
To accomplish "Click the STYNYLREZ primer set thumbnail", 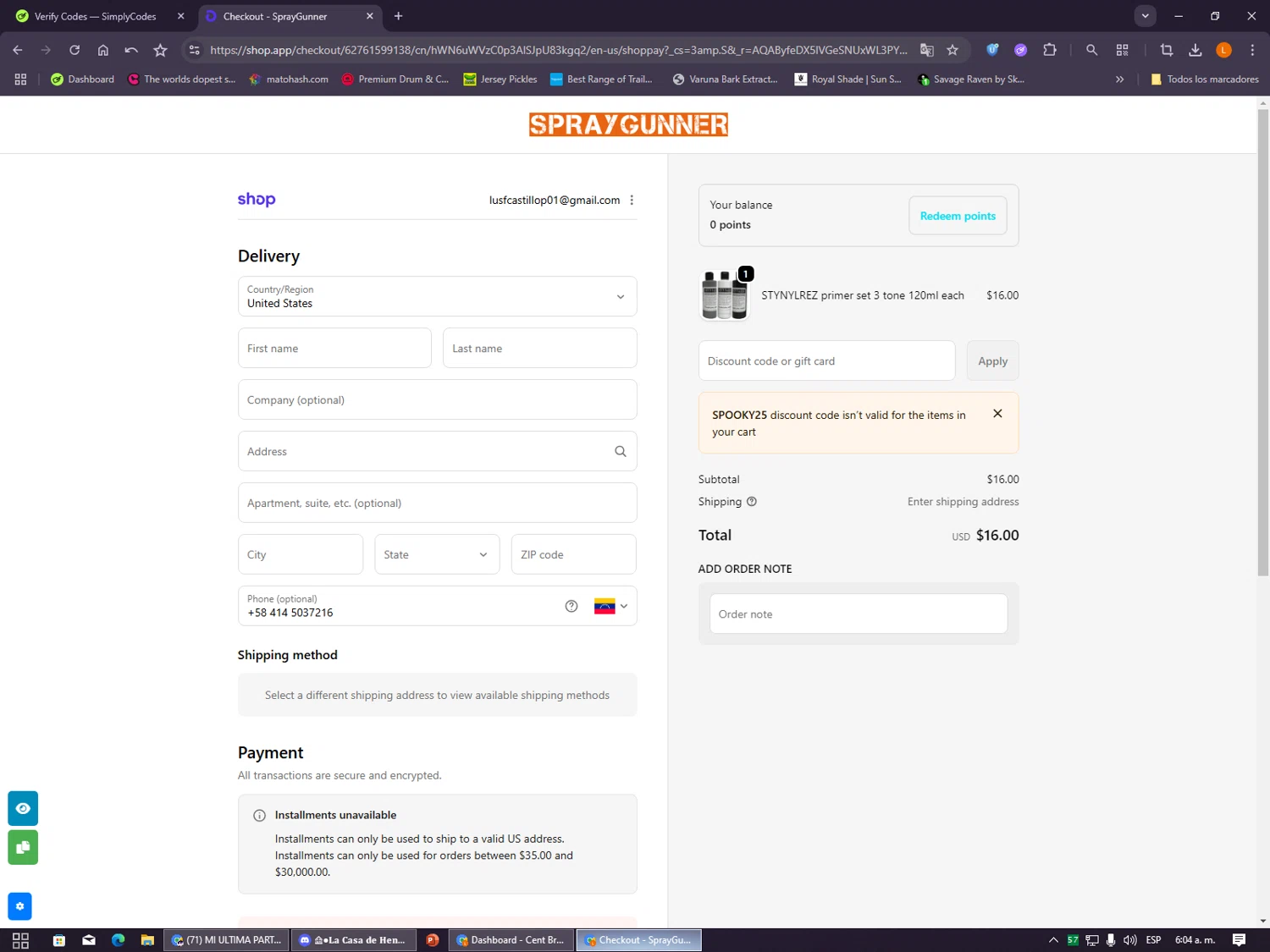I will coord(725,295).
